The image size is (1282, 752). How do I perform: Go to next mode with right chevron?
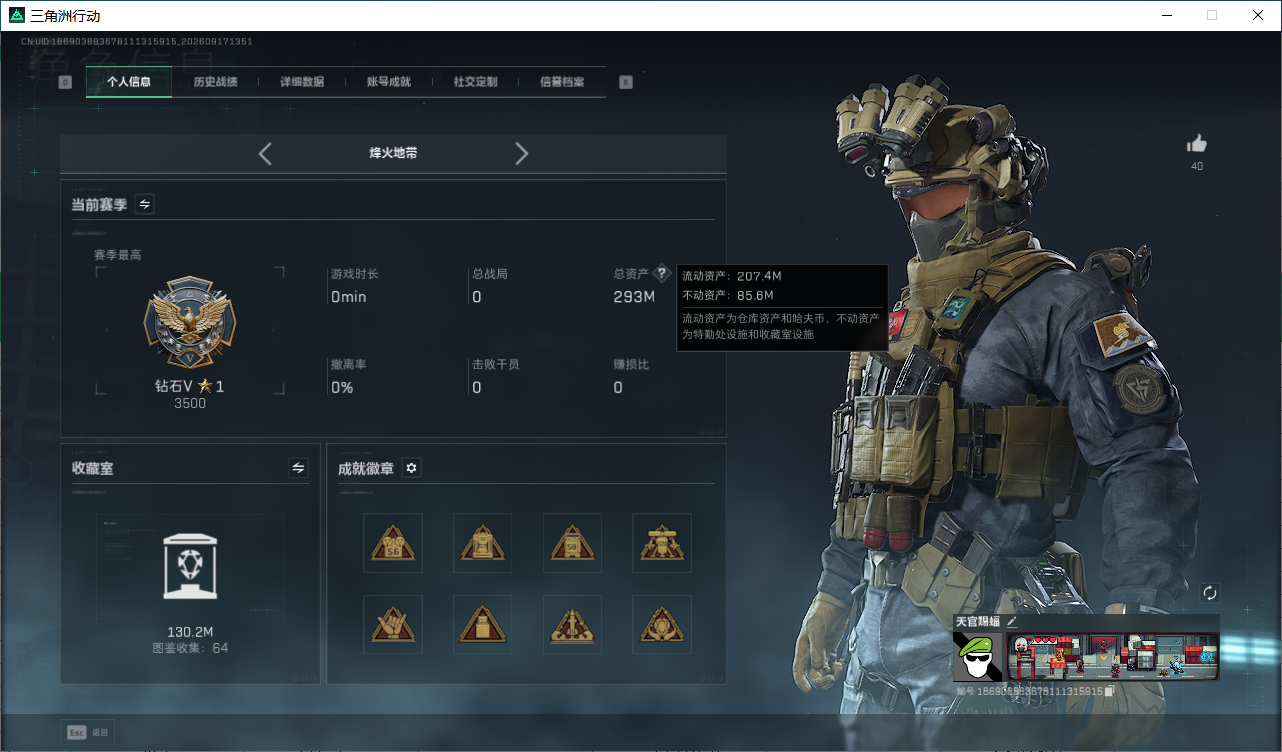(x=521, y=153)
